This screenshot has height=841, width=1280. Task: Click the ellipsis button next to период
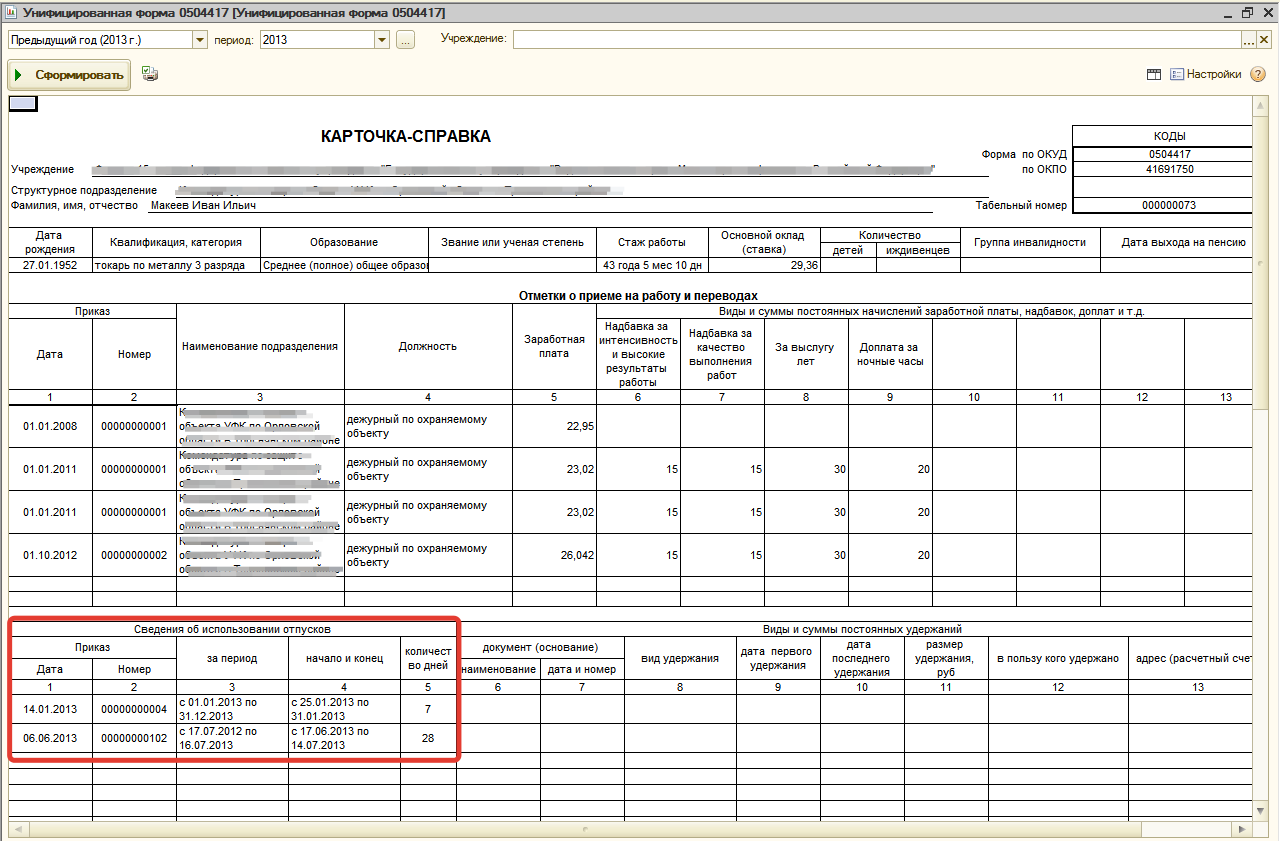tap(405, 39)
